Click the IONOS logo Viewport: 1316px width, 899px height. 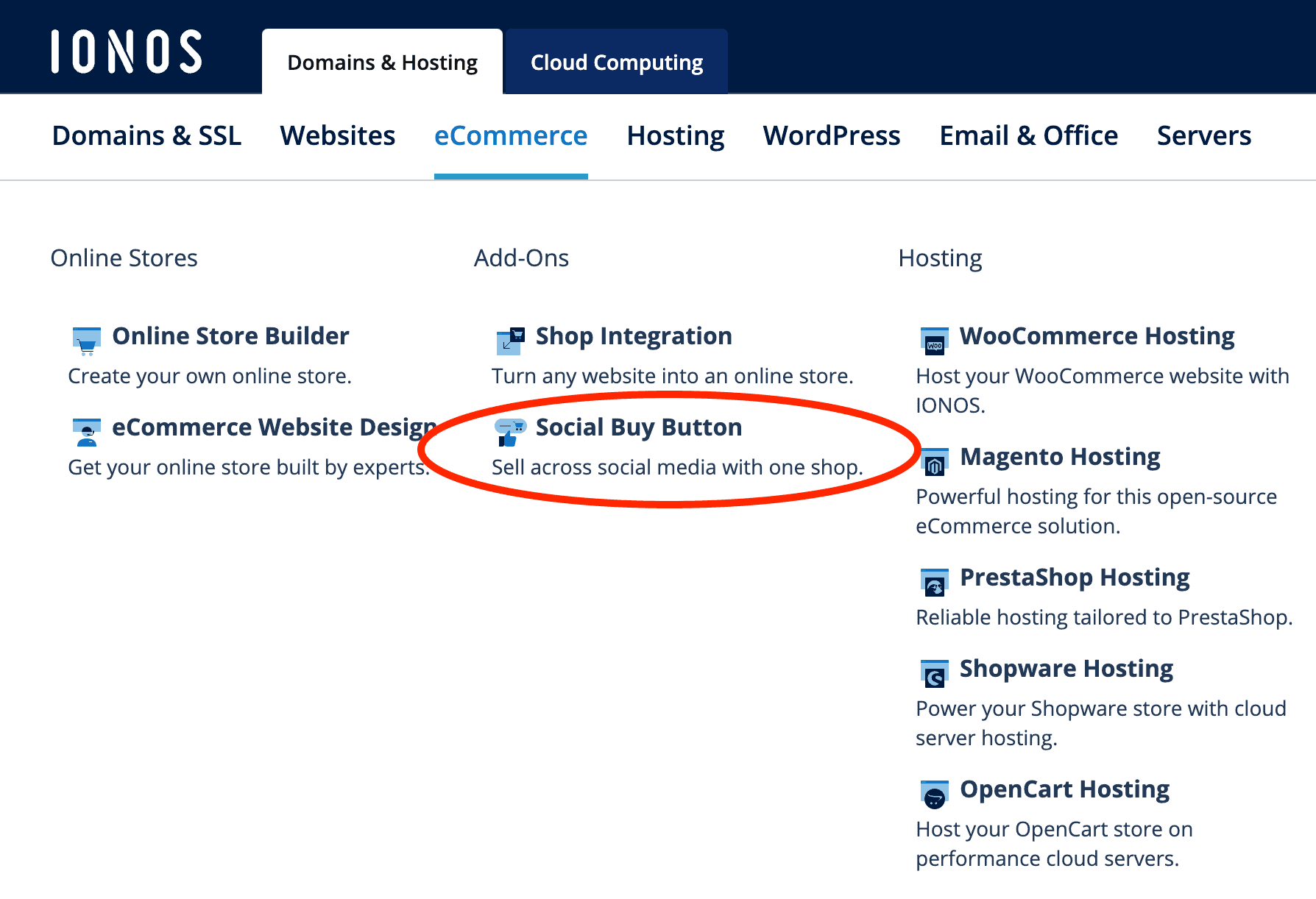pyautogui.click(x=127, y=51)
